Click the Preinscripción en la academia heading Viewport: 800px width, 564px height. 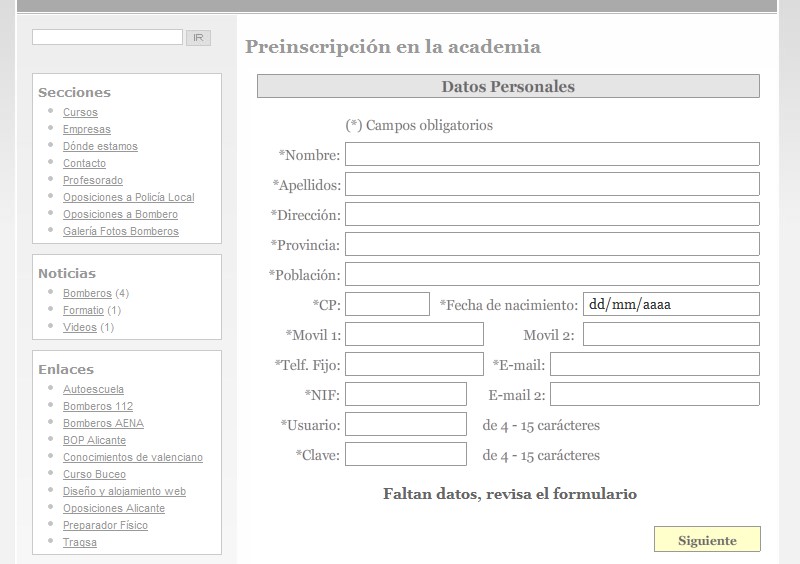392,46
